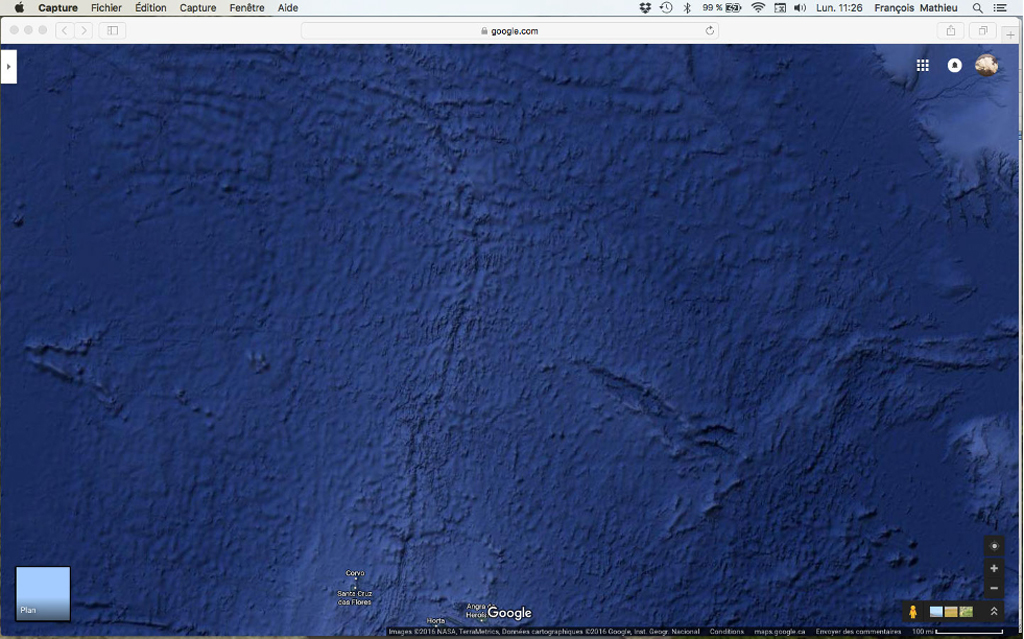Click the Conditions link

726,632
